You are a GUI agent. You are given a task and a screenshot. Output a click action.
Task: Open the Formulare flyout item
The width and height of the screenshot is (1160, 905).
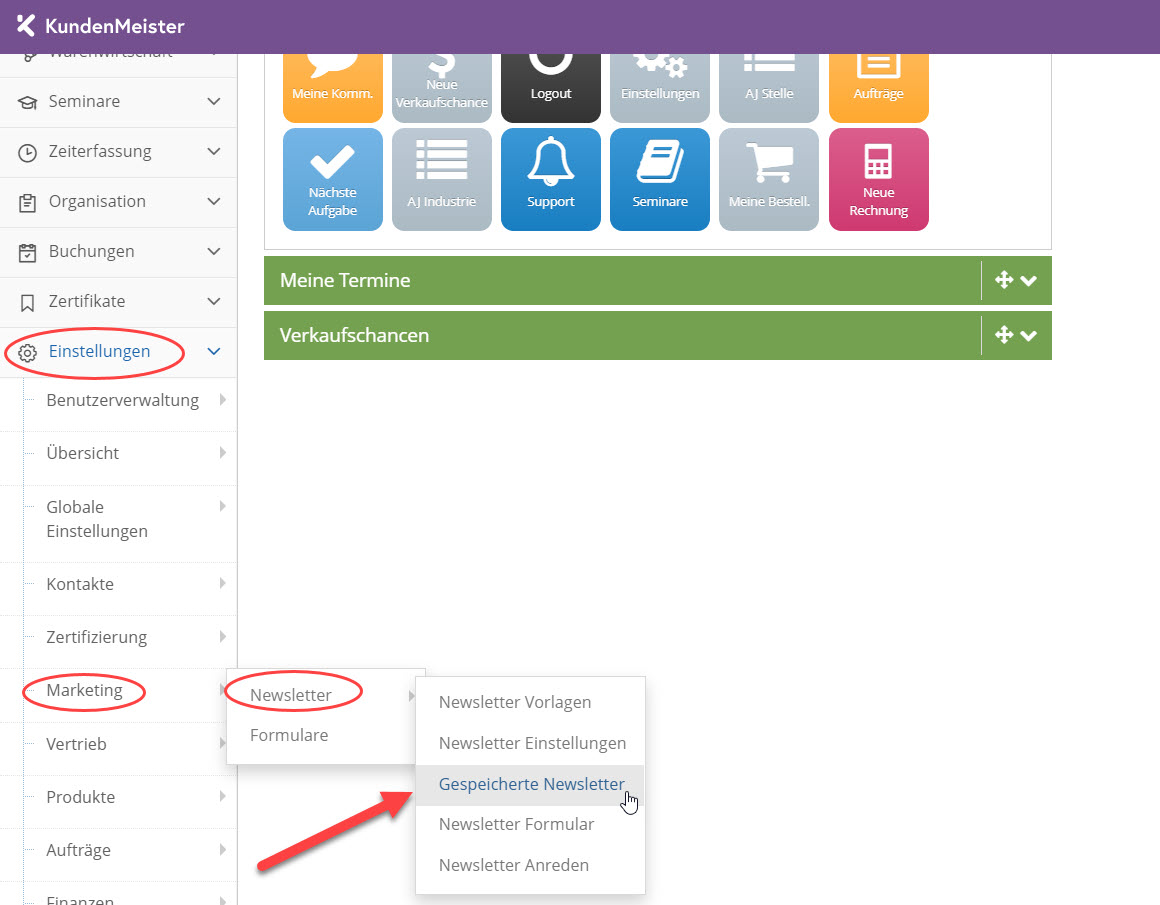(x=321, y=735)
